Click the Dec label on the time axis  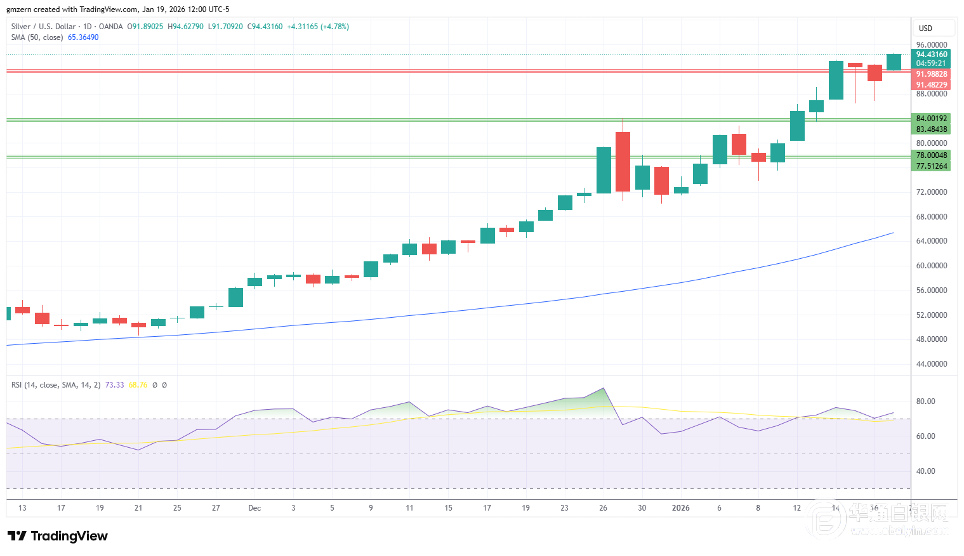[x=252, y=508]
